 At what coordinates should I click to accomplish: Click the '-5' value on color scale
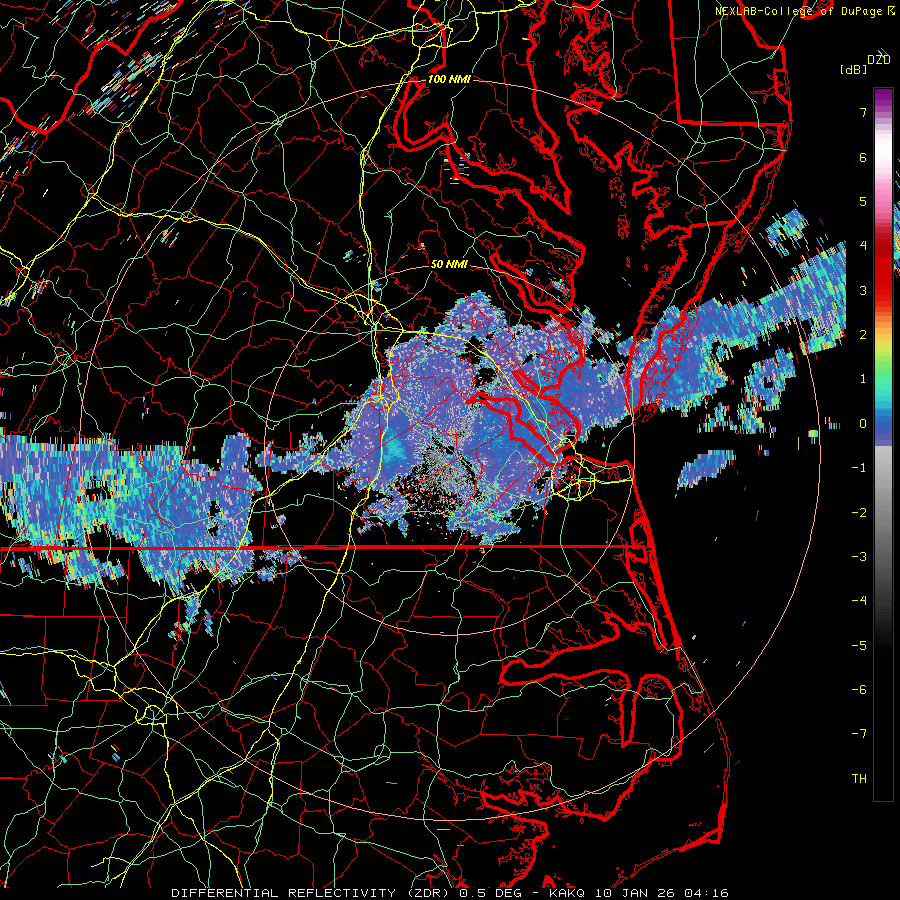859,646
